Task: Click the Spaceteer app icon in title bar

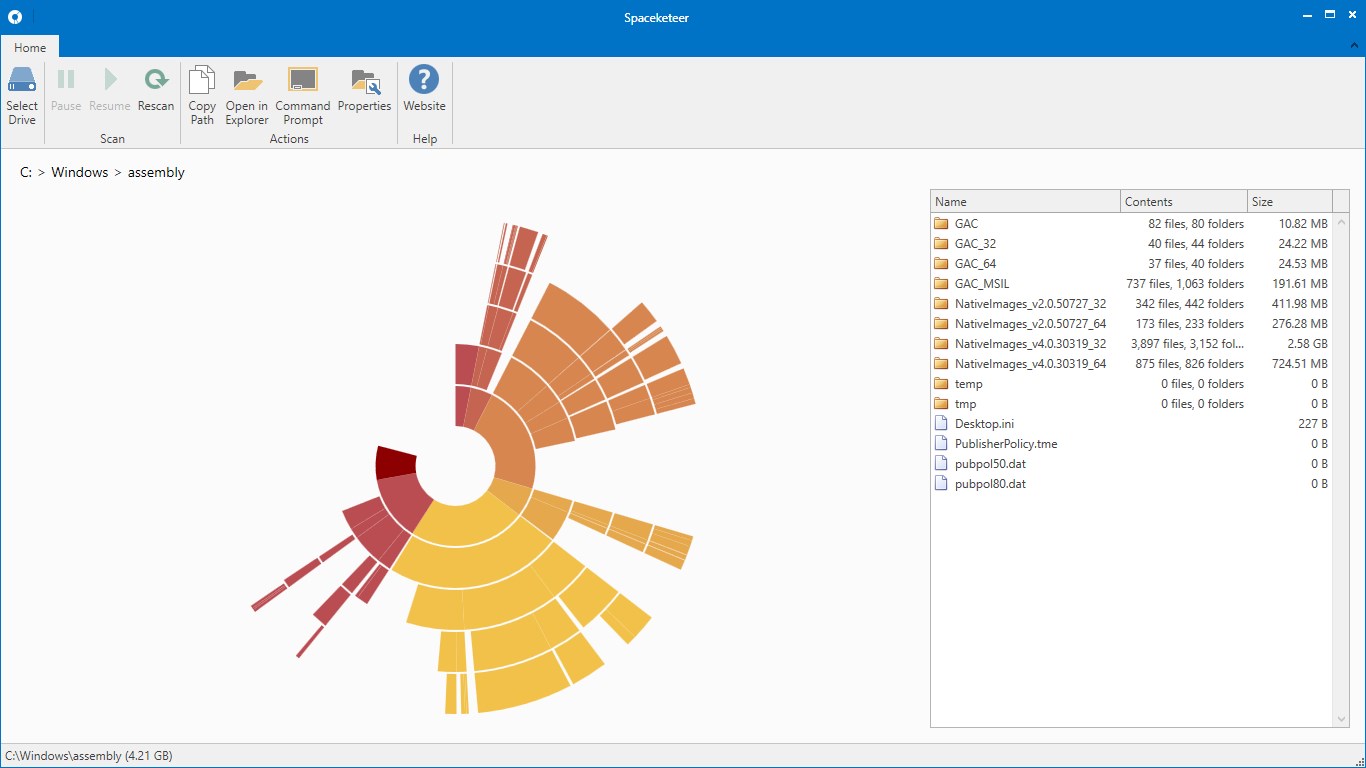Action: (x=16, y=17)
